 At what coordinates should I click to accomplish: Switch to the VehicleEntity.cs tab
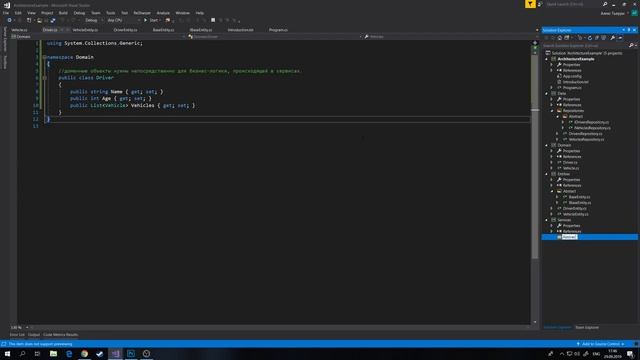coord(85,30)
